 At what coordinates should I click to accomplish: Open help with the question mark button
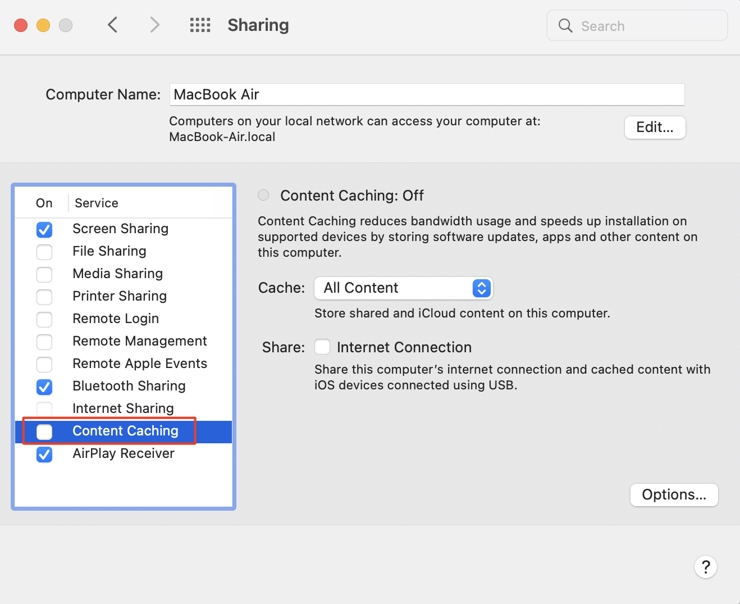706,567
